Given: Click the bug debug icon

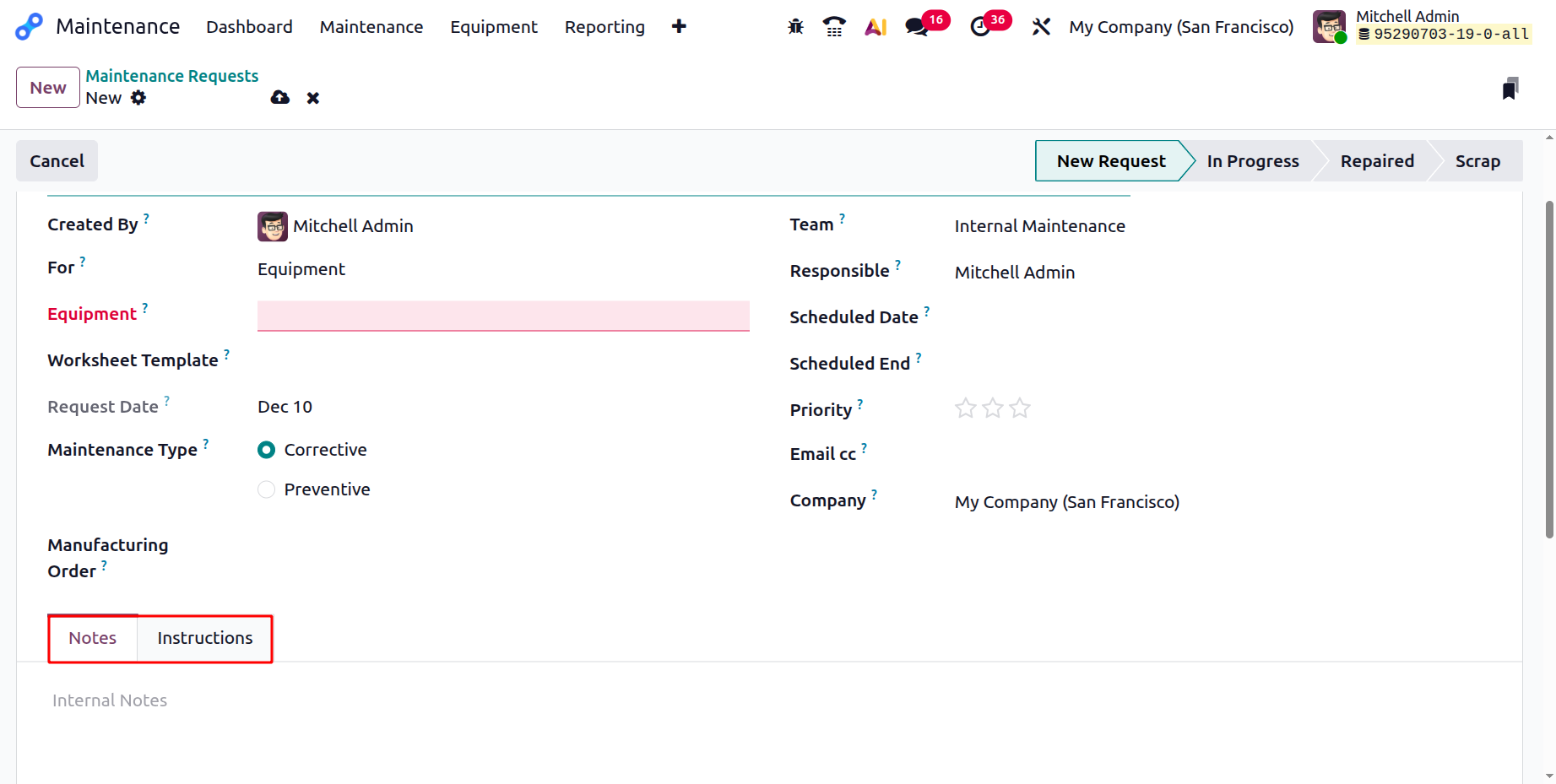Looking at the screenshot, I should (x=795, y=27).
